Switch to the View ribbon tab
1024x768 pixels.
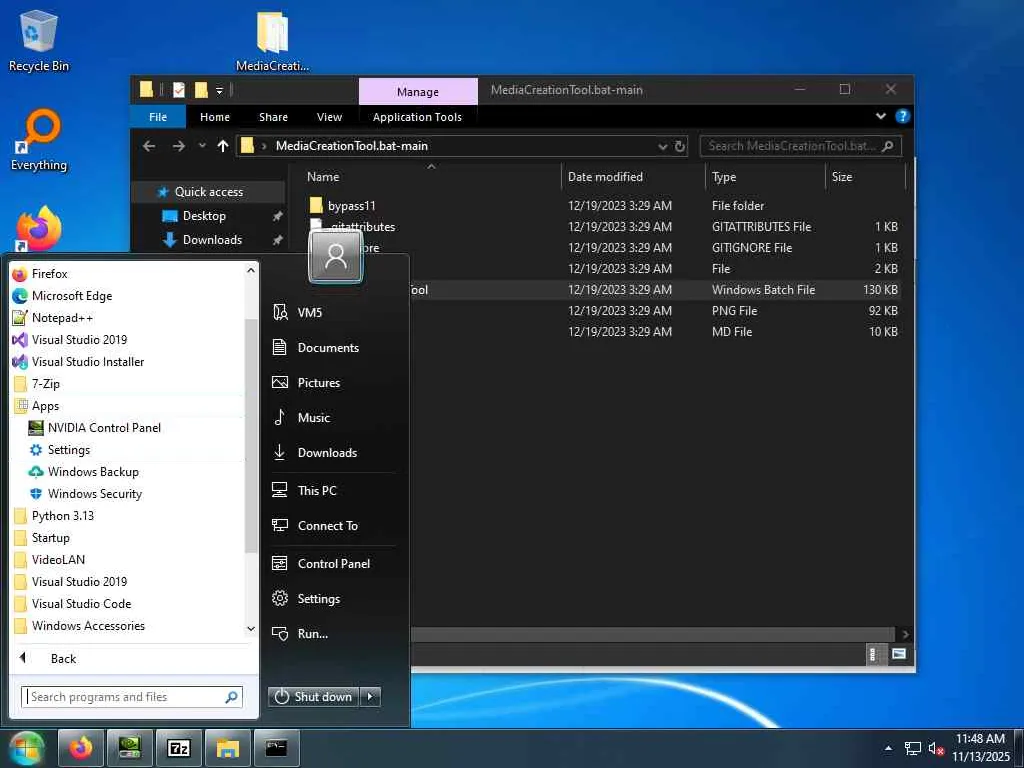coord(329,117)
